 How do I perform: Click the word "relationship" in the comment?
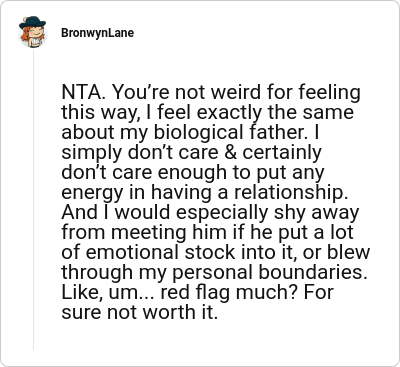coord(289,193)
